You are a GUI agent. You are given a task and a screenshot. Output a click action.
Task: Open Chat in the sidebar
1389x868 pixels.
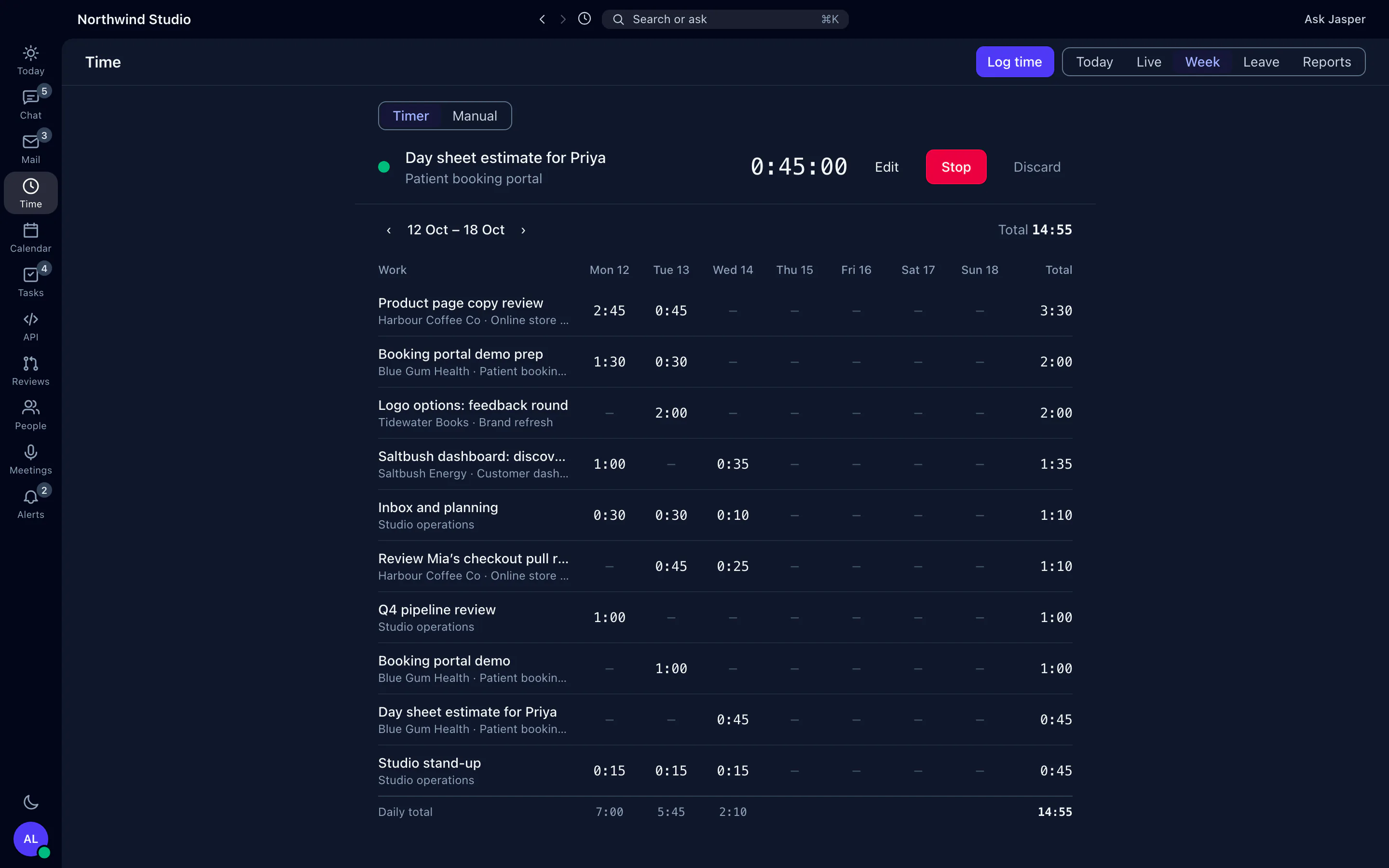(x=30, y=105)
